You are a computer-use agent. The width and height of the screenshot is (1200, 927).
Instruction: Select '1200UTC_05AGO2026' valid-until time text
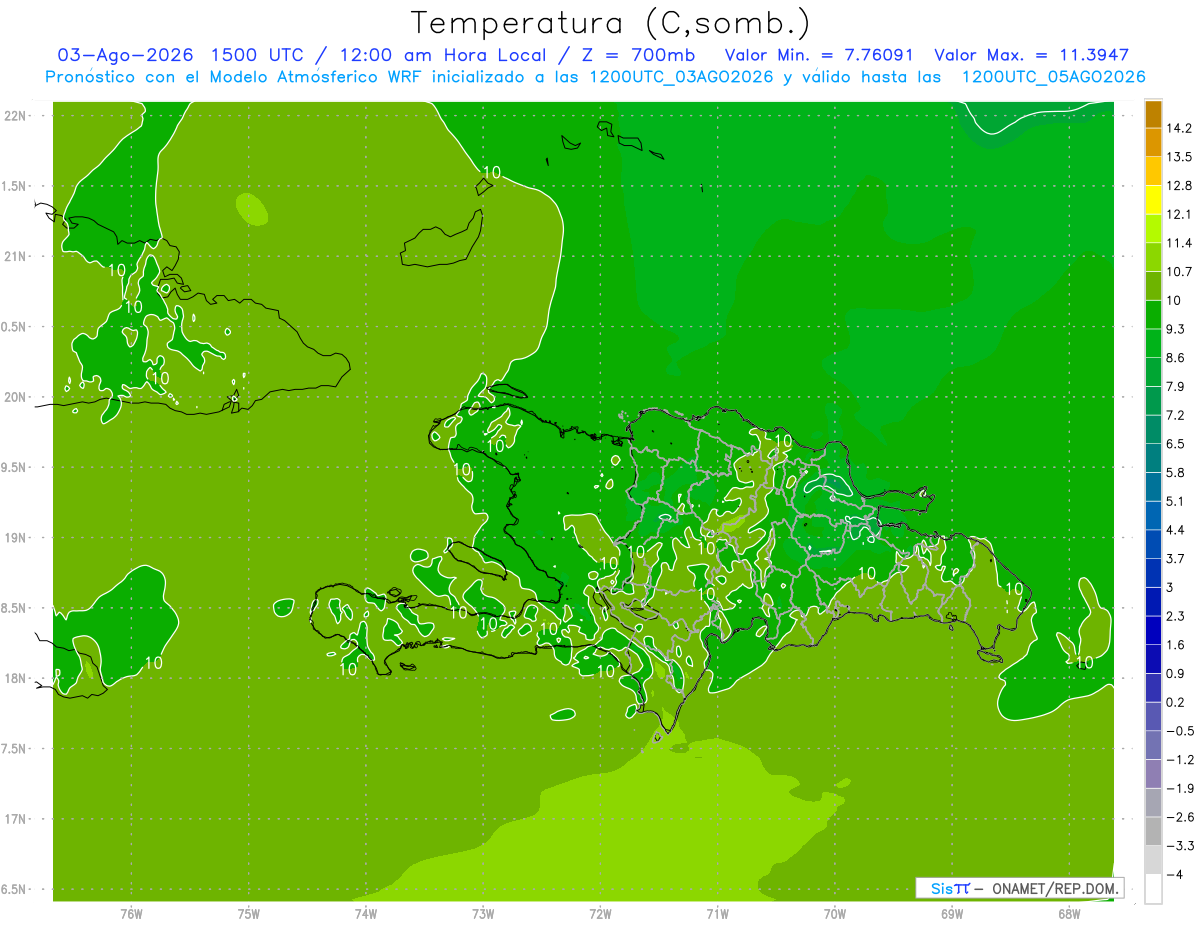[x=1053, y=77]
